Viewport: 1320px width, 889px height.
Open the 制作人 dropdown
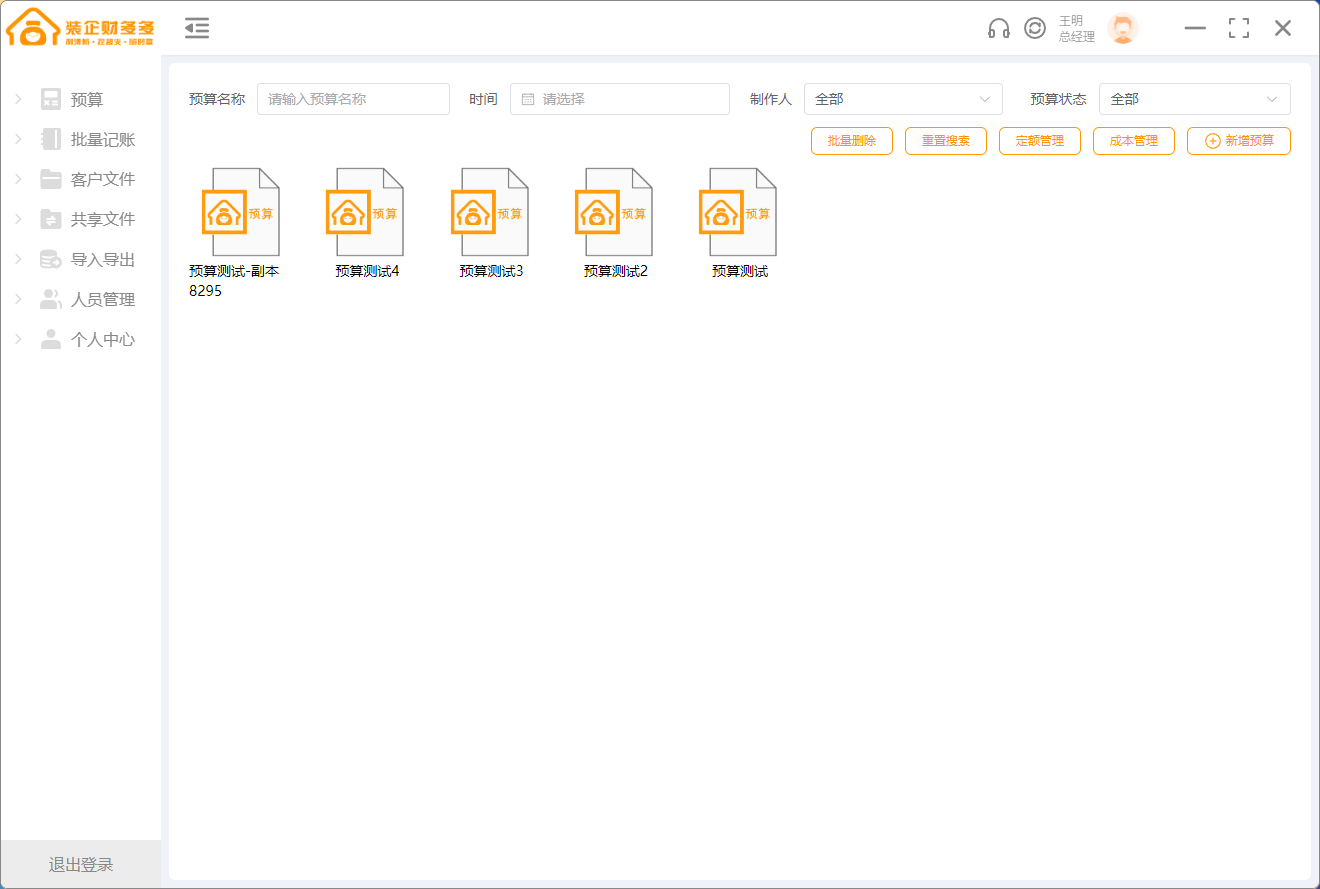[902, 99]
